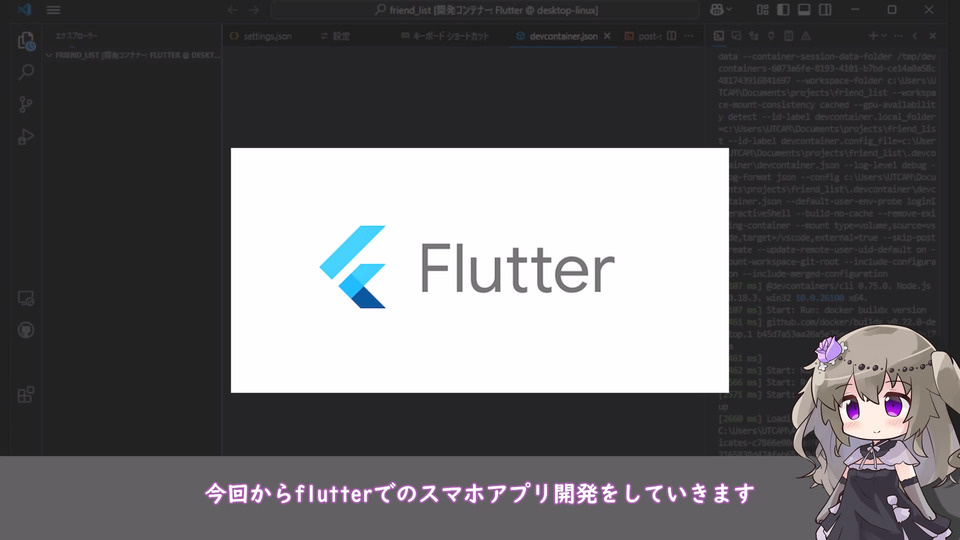
Task: Open the second panel view icon after Terminal
Action: point(737,36)
